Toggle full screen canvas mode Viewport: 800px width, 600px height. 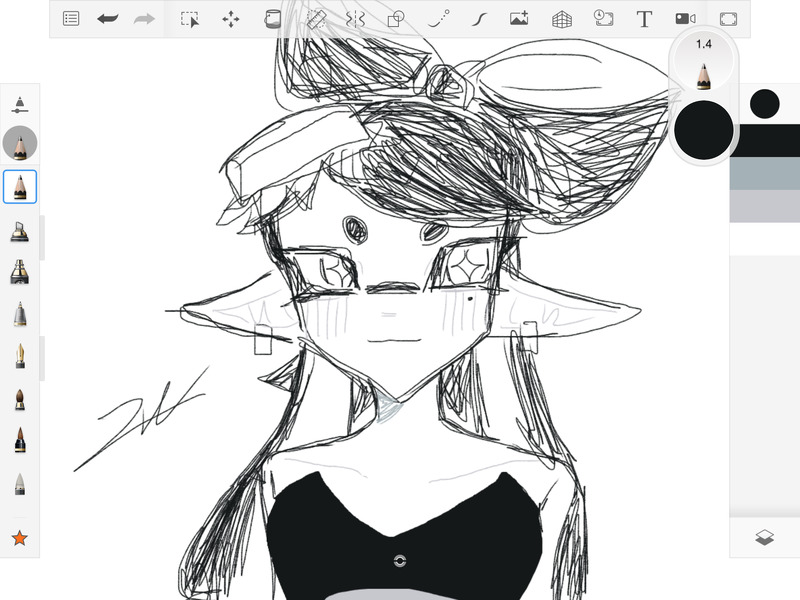coord(728,19)
